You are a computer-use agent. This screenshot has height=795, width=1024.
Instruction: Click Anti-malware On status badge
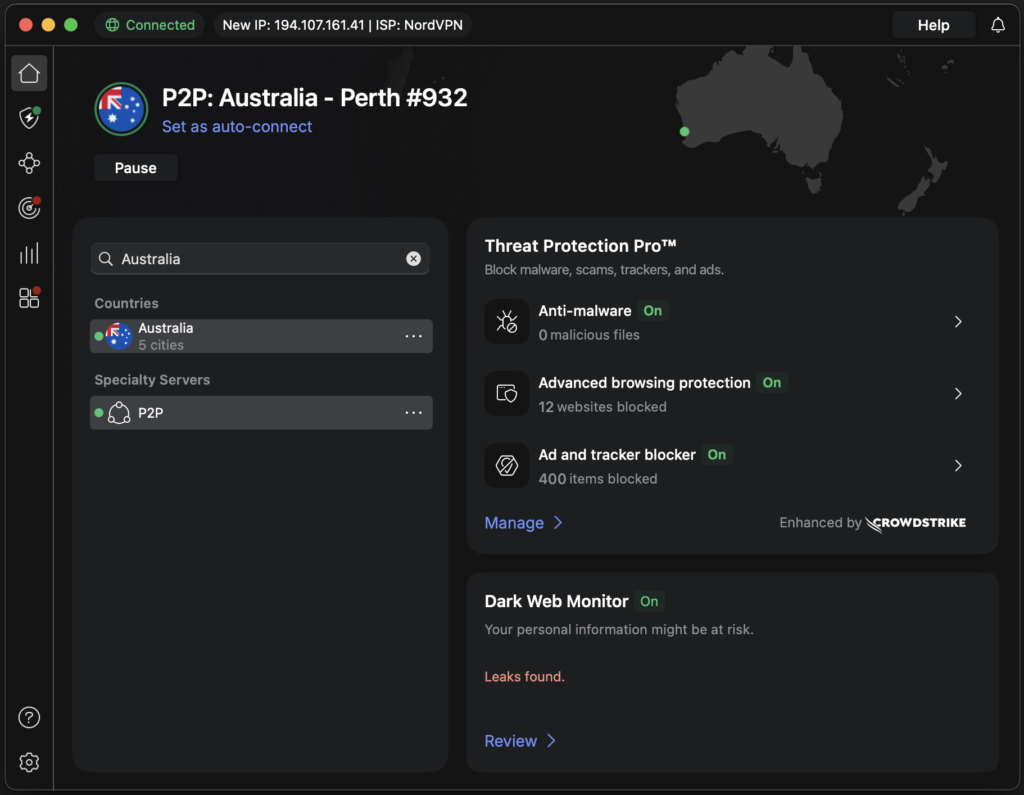[652, 311]
